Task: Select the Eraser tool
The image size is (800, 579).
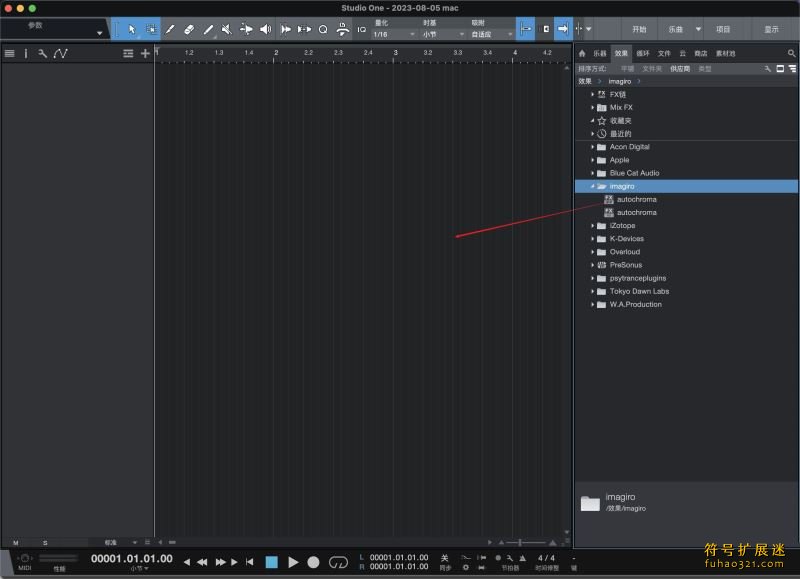Action: (x=189, y=29)
